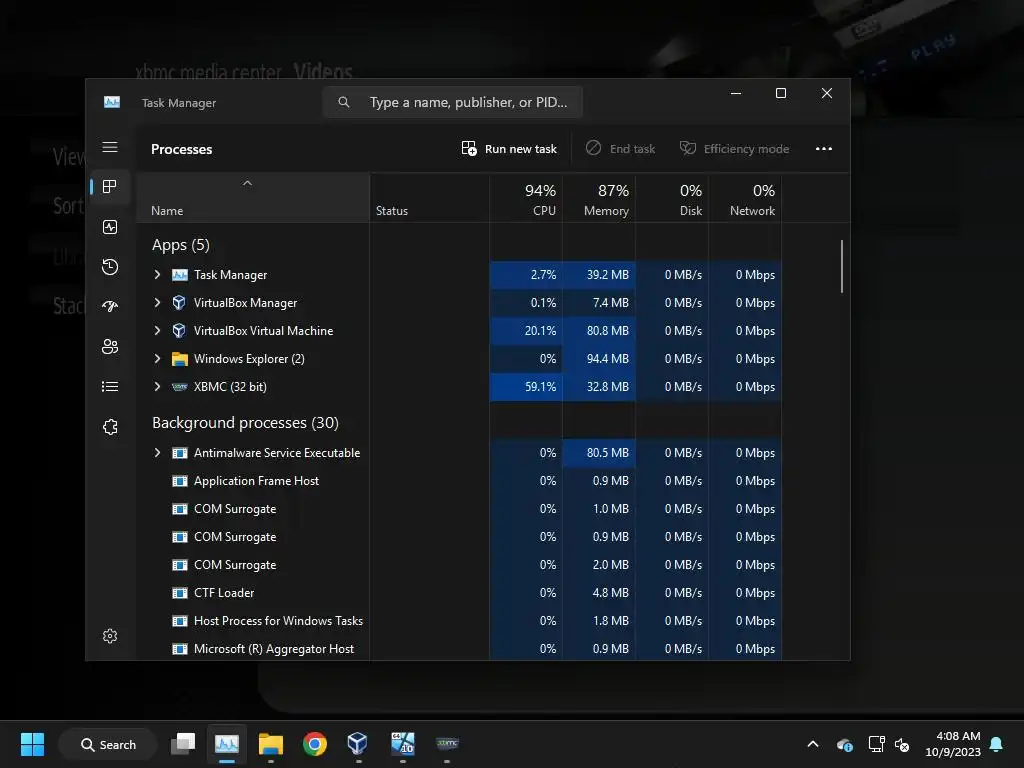
Task: Launch Google Chrome from the taskbar
Action: (x=315, y=744)
